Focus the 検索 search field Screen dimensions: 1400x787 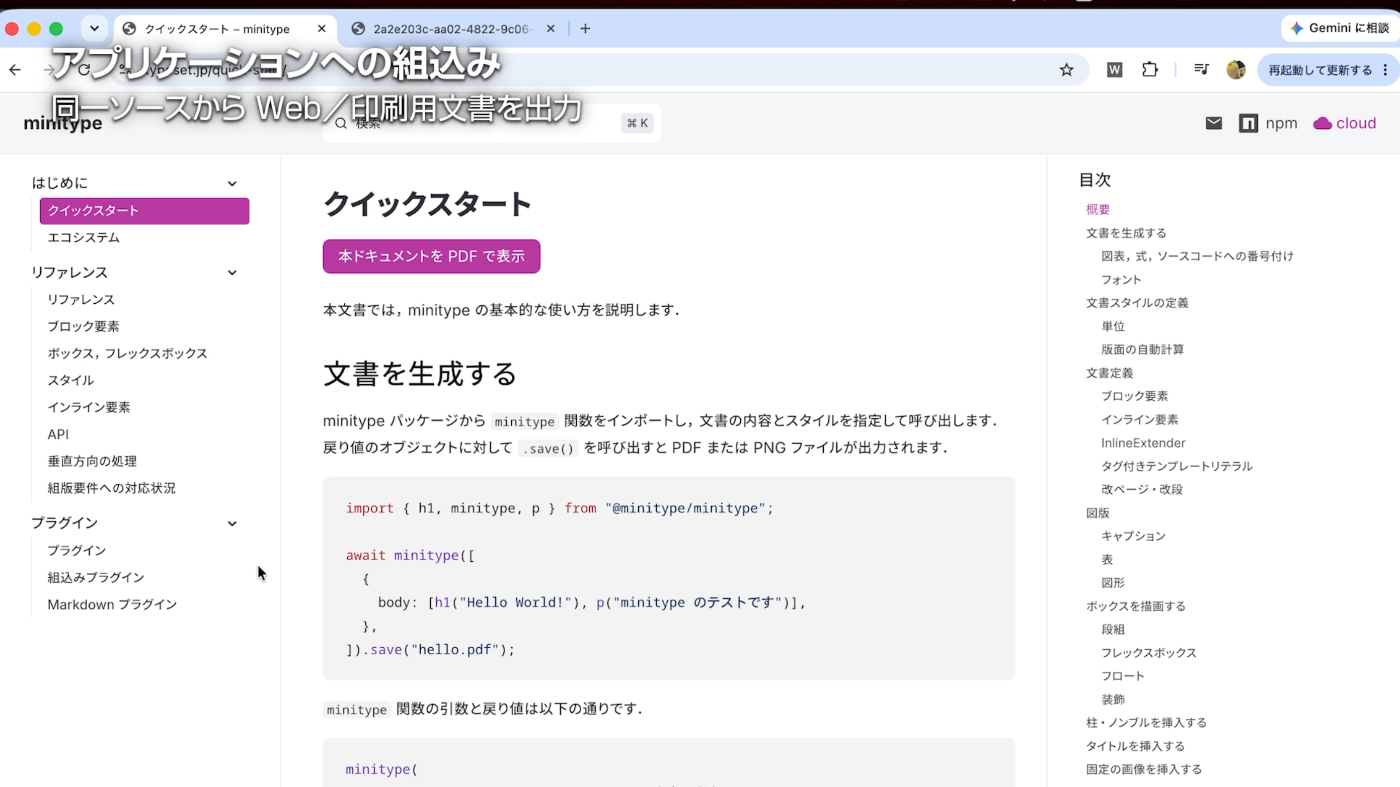click(x=491, y=123)
